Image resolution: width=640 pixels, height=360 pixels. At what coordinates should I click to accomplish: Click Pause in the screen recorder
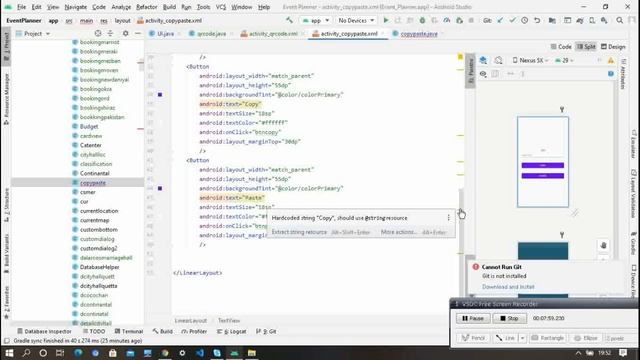point(473,318)
